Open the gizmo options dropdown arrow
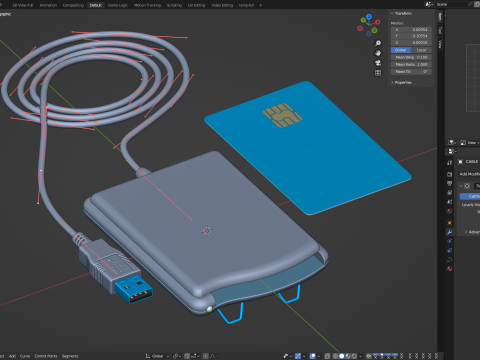The image size is (480, 360). [304, 356]
